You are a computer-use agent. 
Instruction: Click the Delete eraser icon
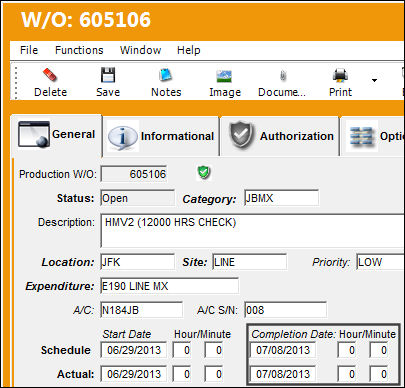tap(50, 76)
